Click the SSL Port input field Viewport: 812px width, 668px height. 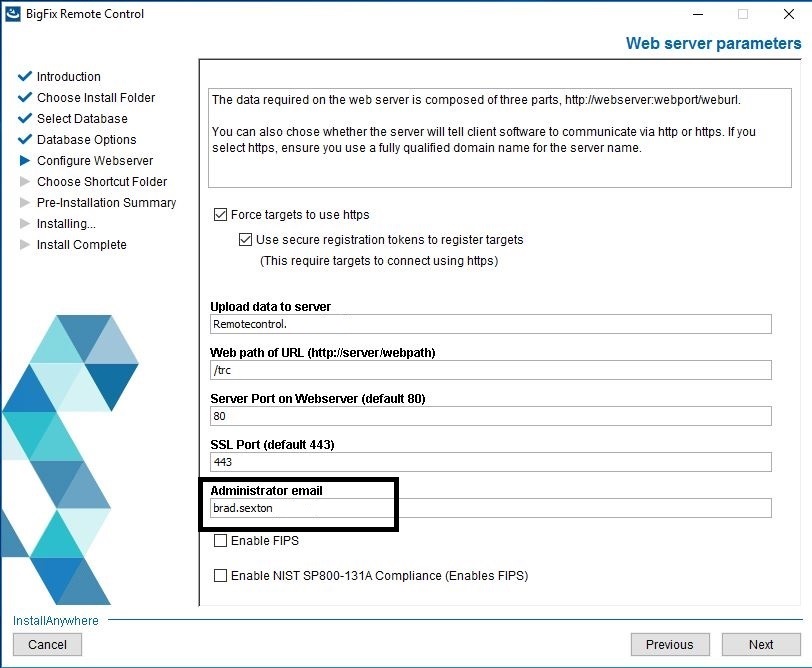pos(490,462)
